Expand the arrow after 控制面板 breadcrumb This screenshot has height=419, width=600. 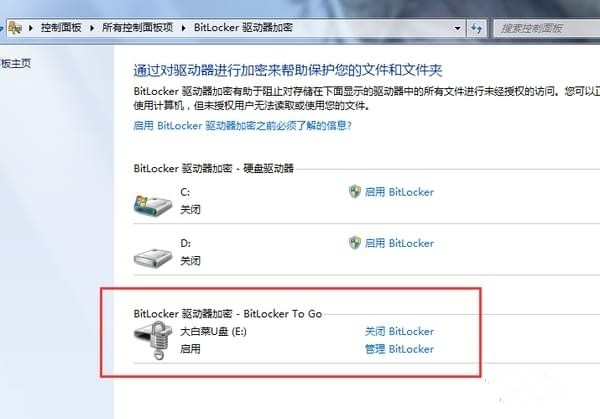[x=92, y=28]
